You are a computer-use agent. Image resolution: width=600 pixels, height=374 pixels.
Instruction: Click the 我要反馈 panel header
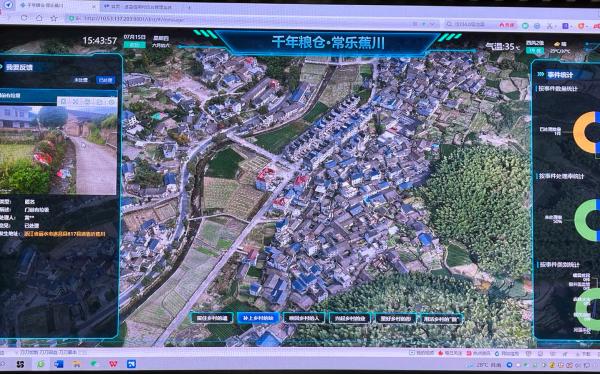click(19, 67)
